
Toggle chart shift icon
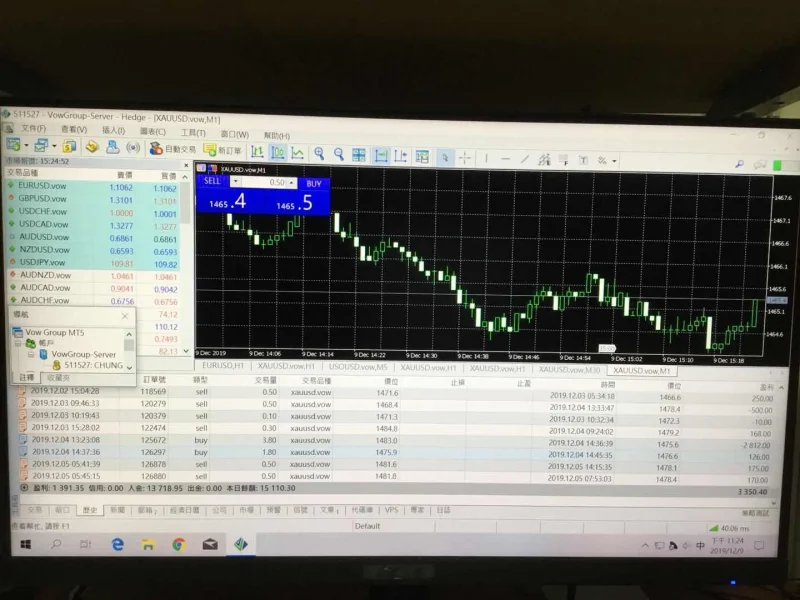[x=401, y=156]
